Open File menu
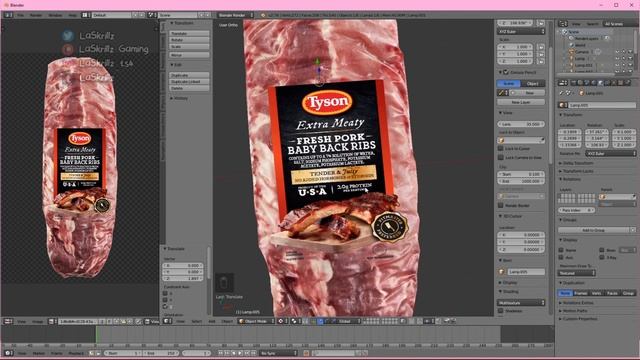Viewport: 640px width, 360px height. click(20, 15)
